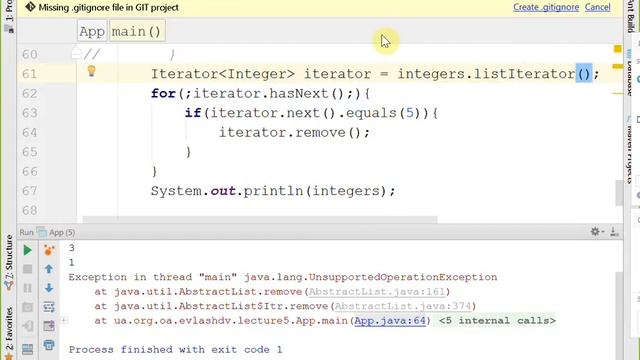Click 'listIterator' in line 61

(x=524, y=74)
